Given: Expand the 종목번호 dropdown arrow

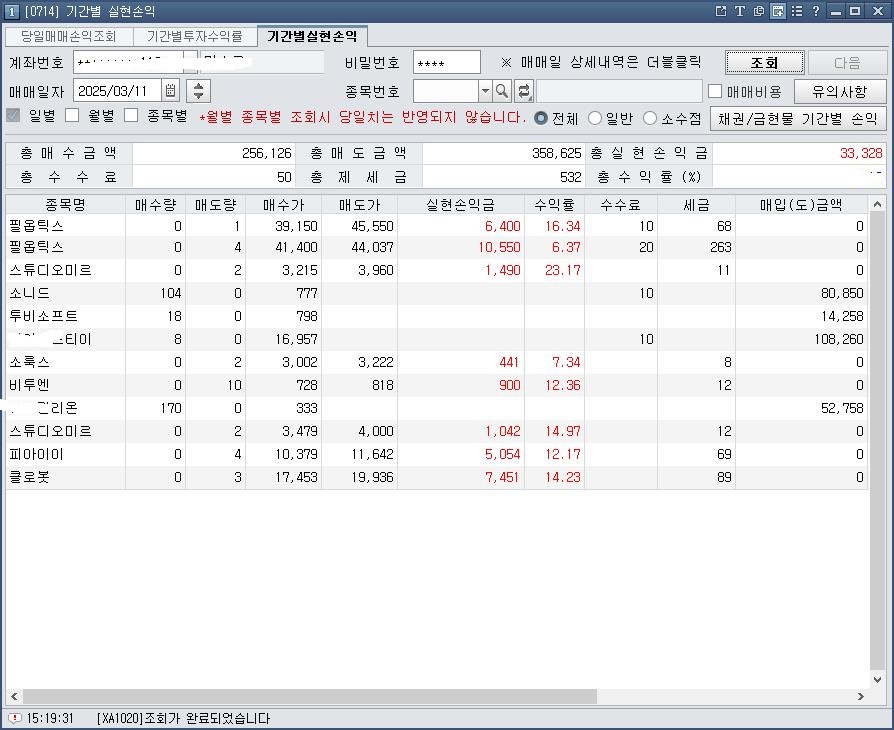Looking at the screenshot, I should click(485, 91).
